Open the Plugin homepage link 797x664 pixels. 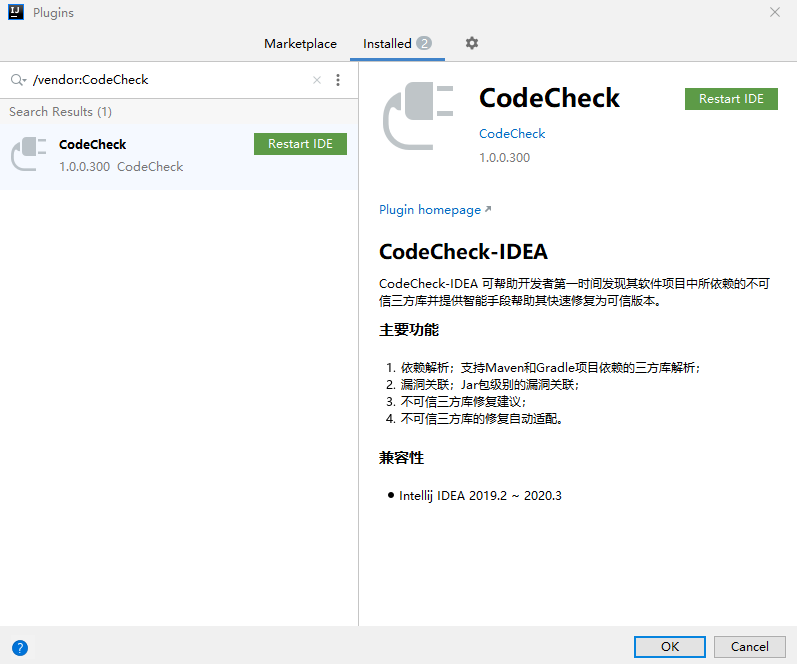pos(435,209)
